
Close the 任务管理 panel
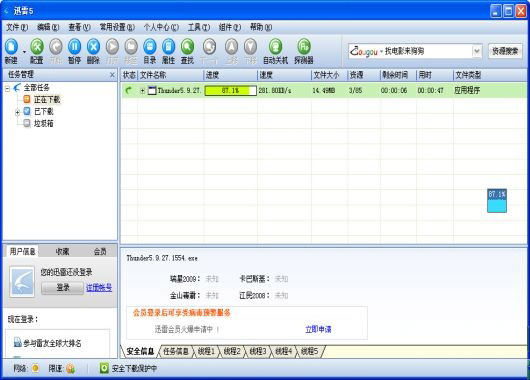pyautogui.click(x=112, y=75)
